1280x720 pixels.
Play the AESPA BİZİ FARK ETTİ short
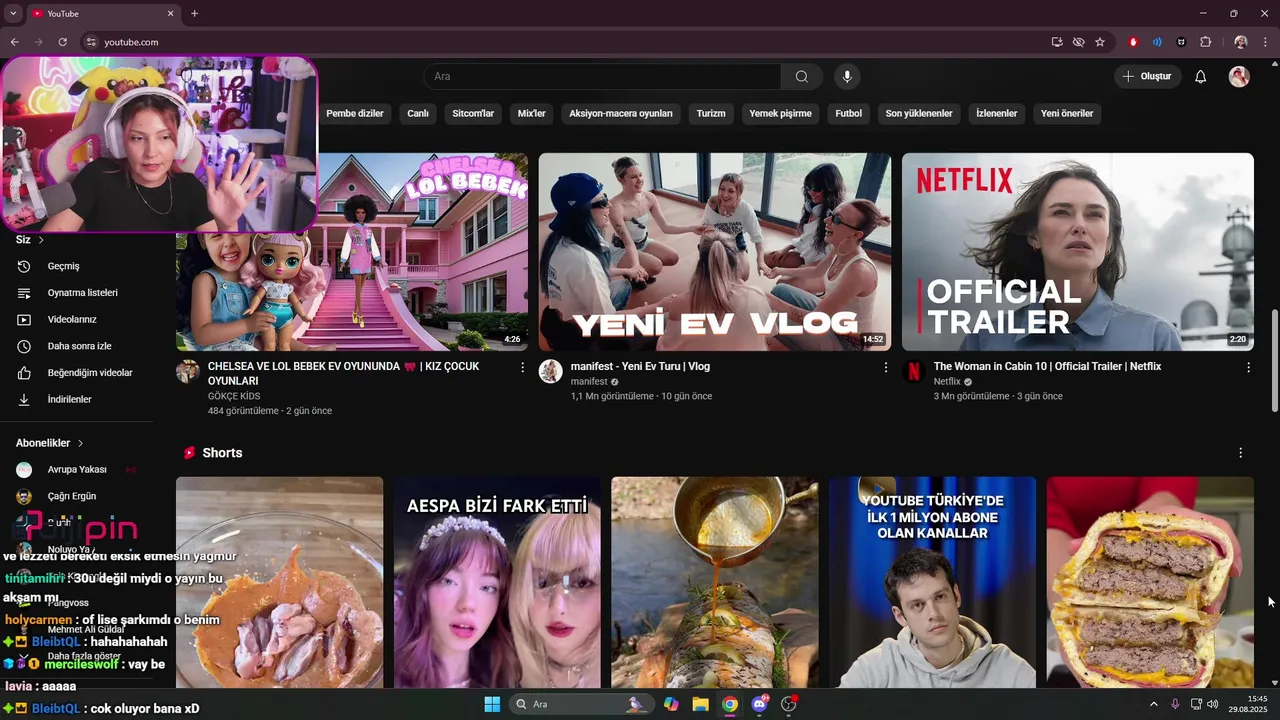pyautogui.click(x=497, y=582)
